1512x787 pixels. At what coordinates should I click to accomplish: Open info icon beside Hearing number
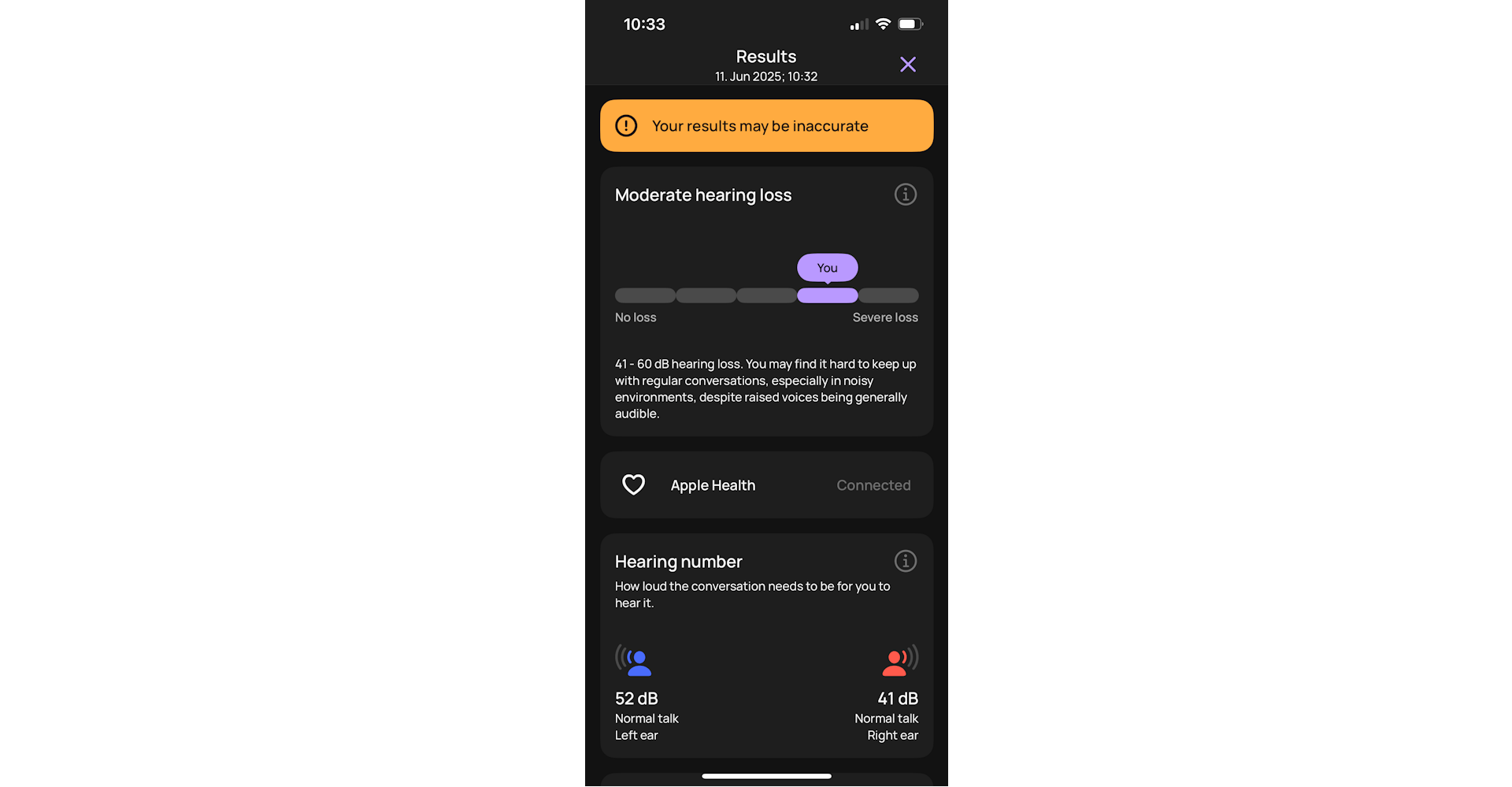click(x=905, y=561)
